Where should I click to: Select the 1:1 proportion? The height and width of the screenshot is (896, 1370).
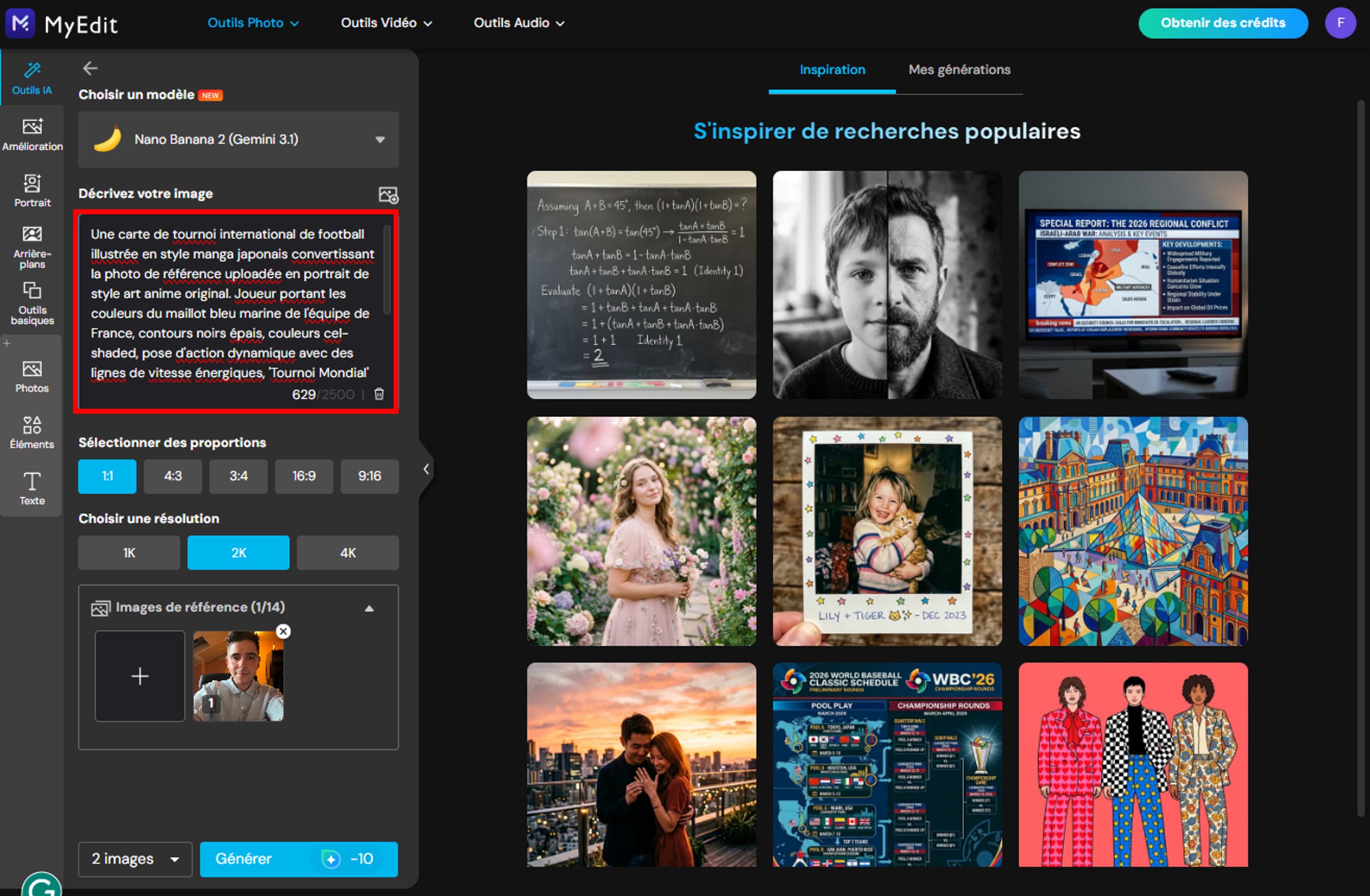click(107, 476)
